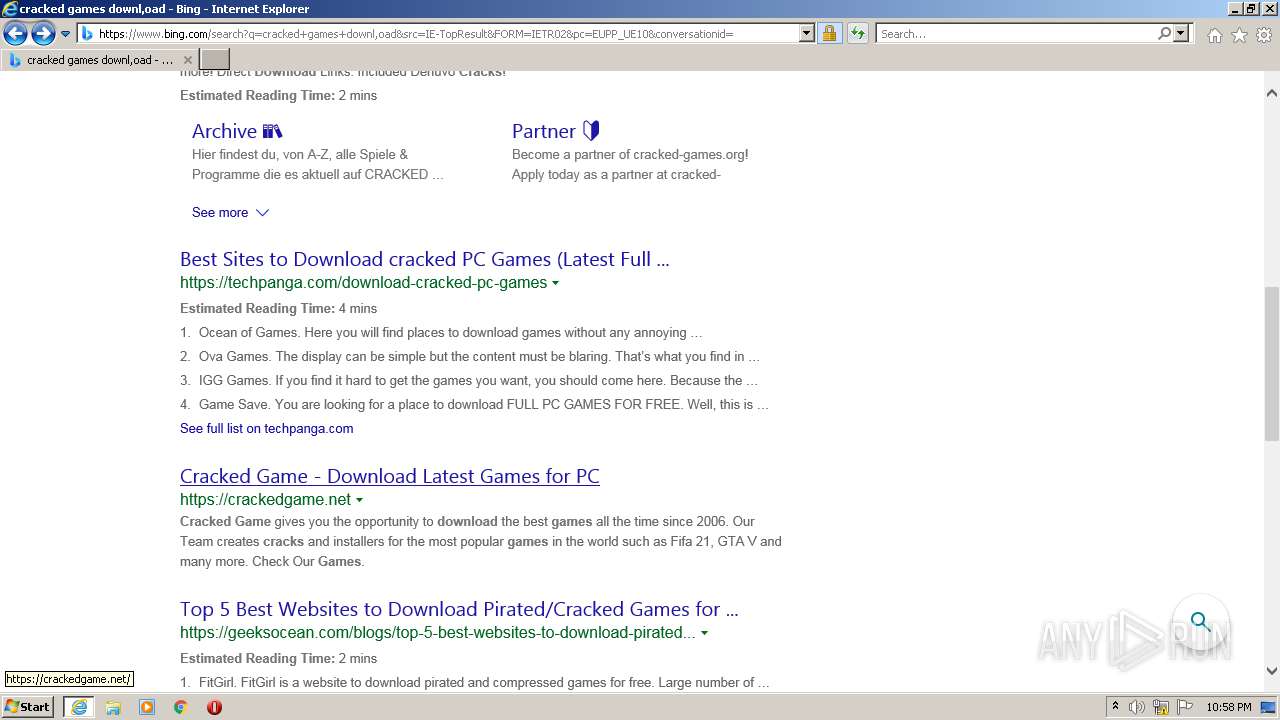Open the Archive sitelink
The height and width of the screenshot is (720, 1280).
[237, 131]
